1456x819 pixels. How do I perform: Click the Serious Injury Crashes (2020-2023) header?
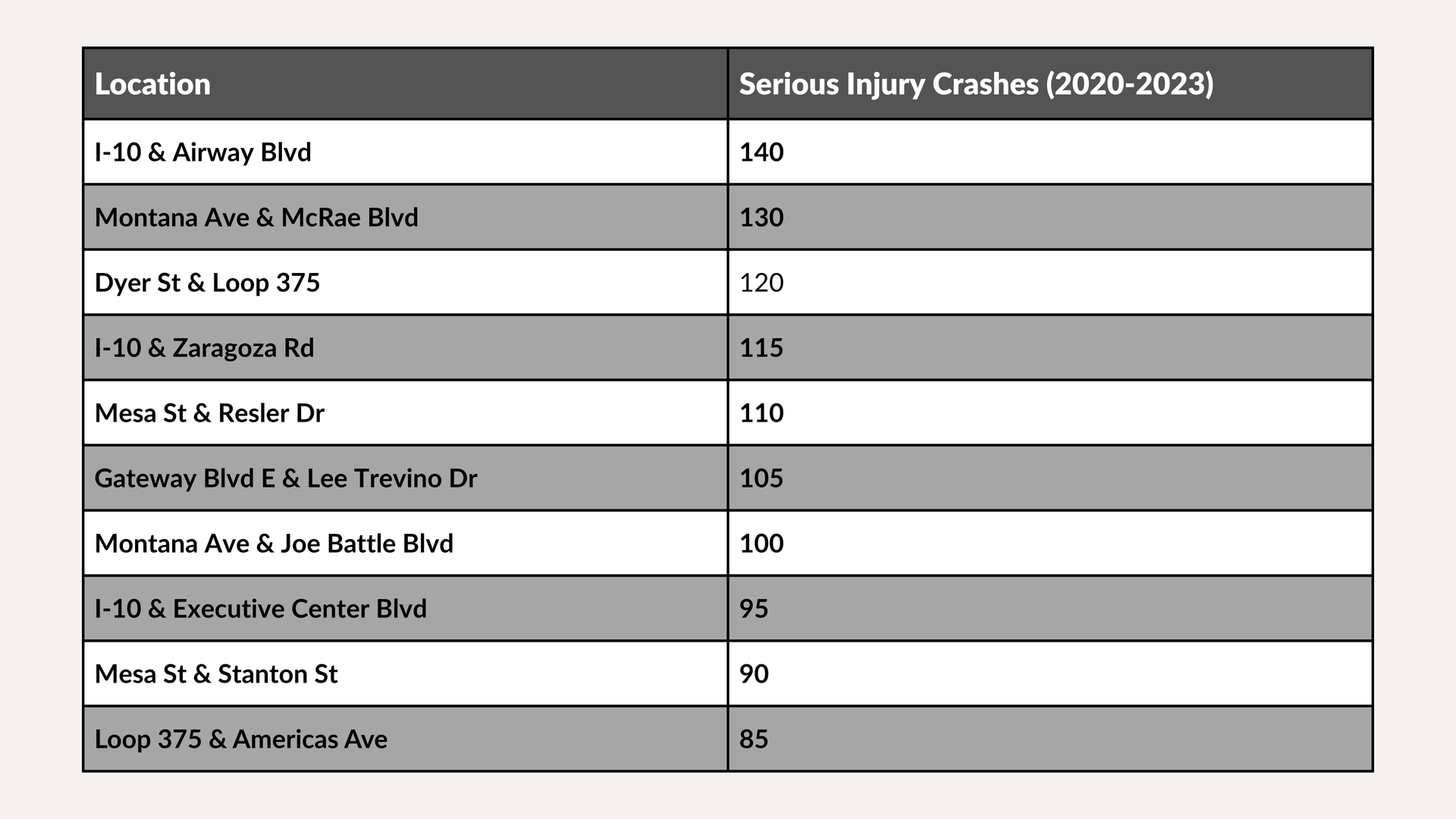(x=1050, y=83)
